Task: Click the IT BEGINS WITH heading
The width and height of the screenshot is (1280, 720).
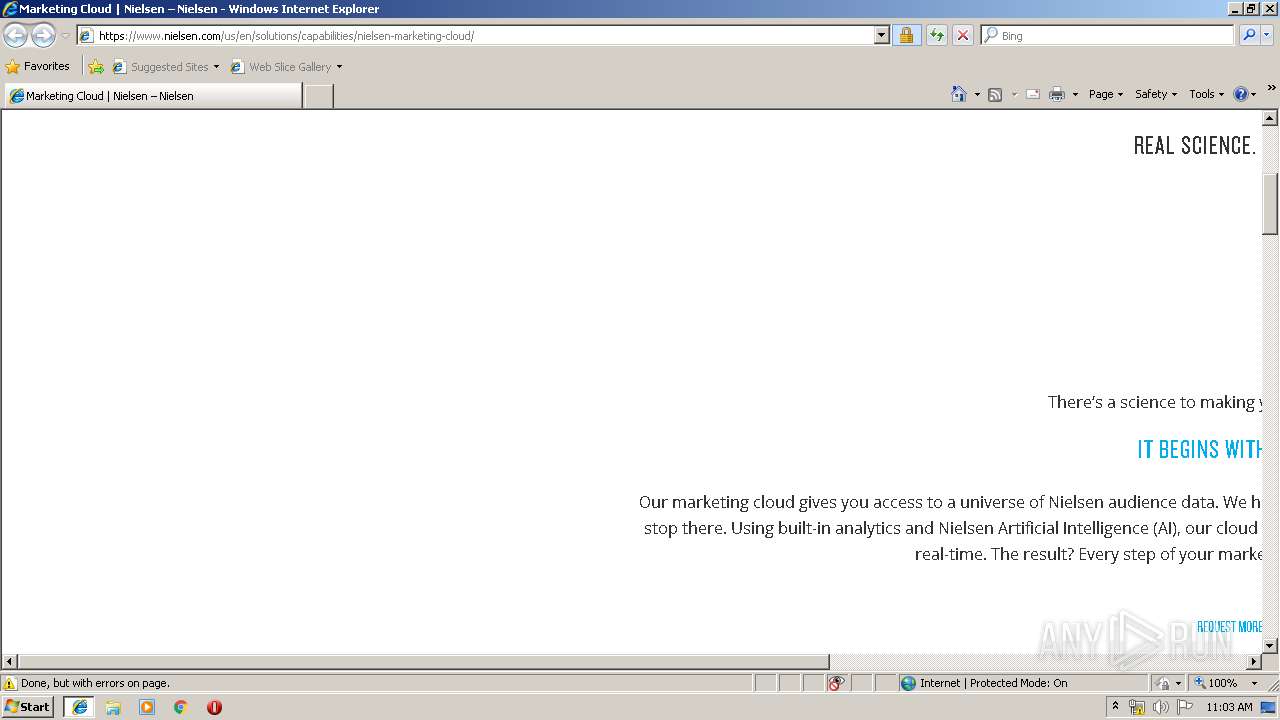Action: click(x=1200, y=449)
